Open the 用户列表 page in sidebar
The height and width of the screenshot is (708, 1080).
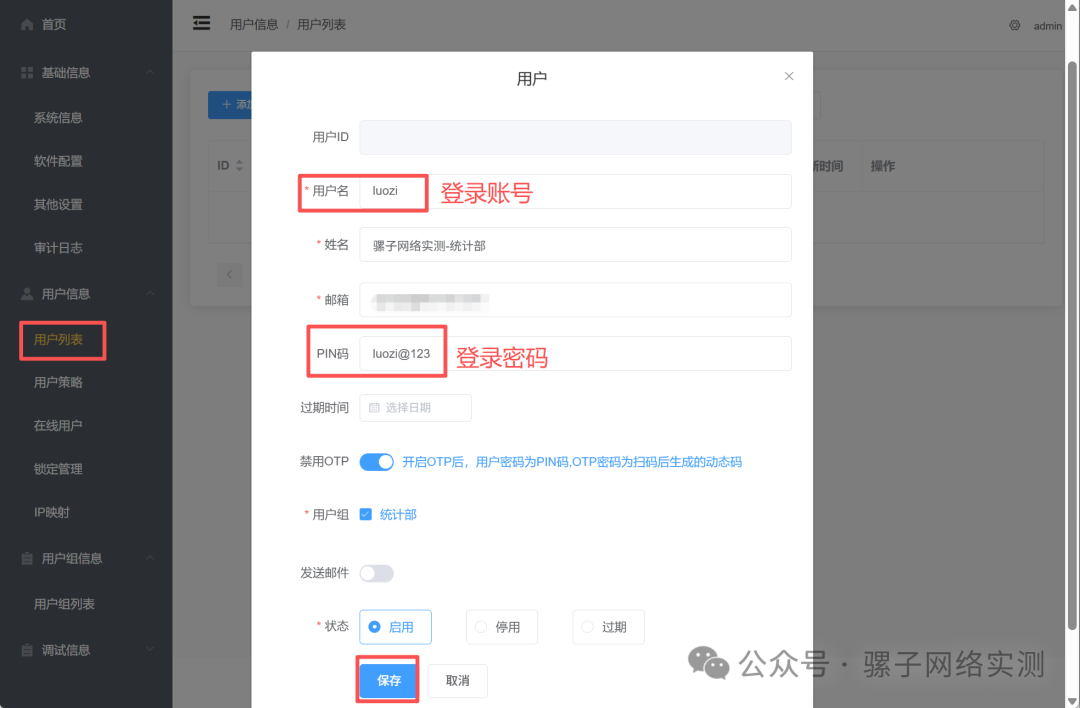click(x=62, y=340)
